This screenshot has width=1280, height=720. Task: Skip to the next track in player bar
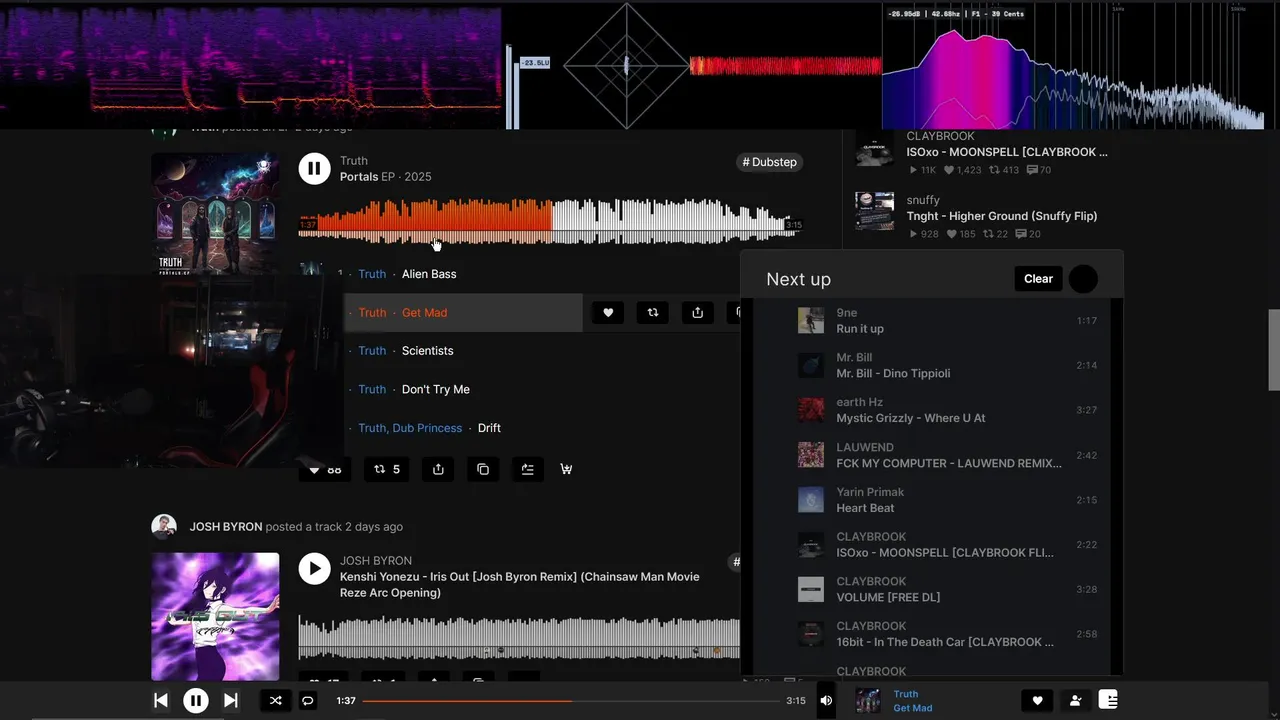(230, 701)
